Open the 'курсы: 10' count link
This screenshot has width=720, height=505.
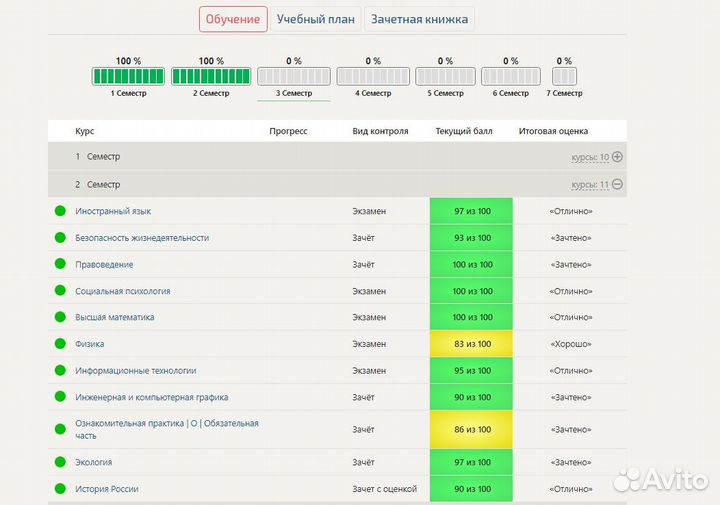[x=590, y=157]
